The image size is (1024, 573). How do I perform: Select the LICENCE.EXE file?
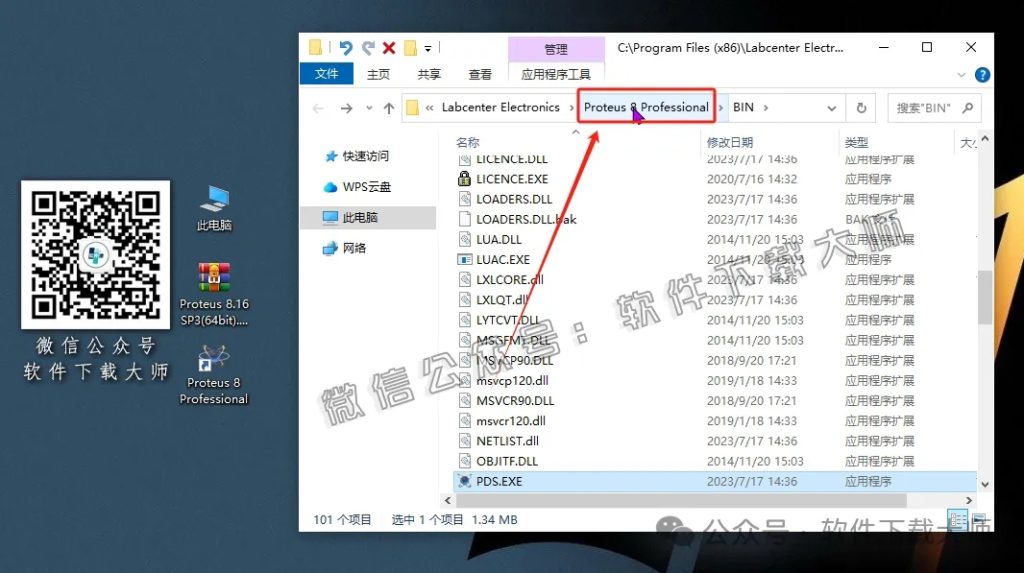coord(512,179)
